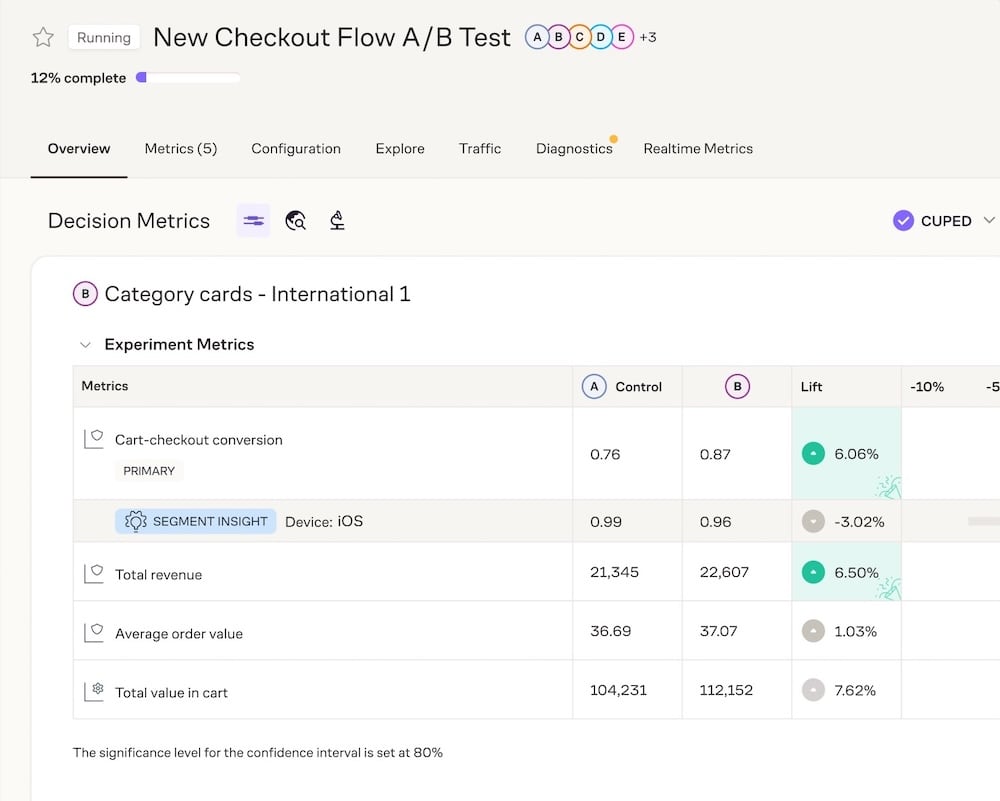Collapse the Experiment Metrics section

[x=85, y=345]
